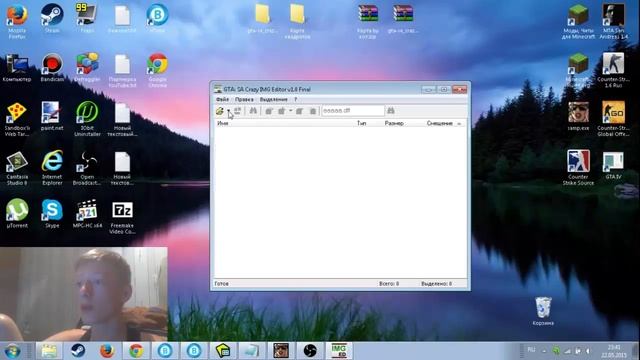Click the RU language indicator in system tray
640x360 pixels.
(531, 350)
